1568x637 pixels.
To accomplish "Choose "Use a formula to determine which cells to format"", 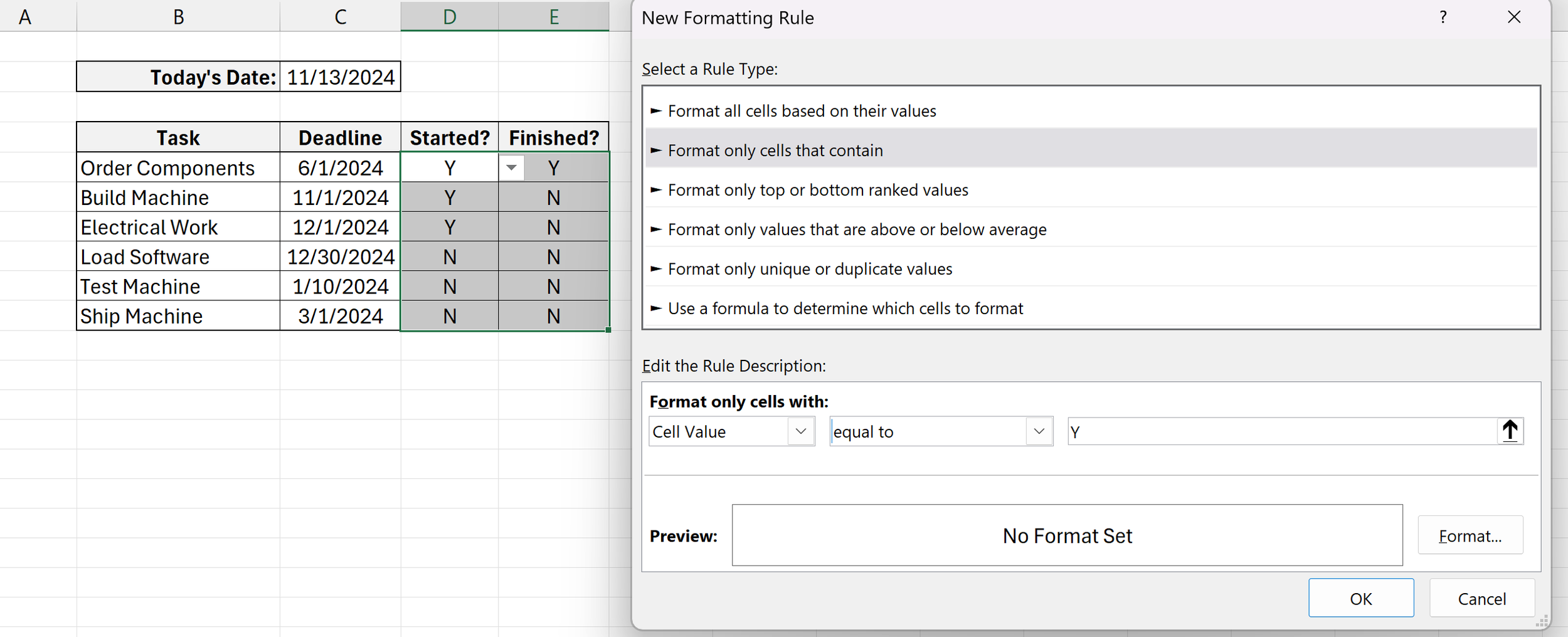I will (x=845, y=308).
